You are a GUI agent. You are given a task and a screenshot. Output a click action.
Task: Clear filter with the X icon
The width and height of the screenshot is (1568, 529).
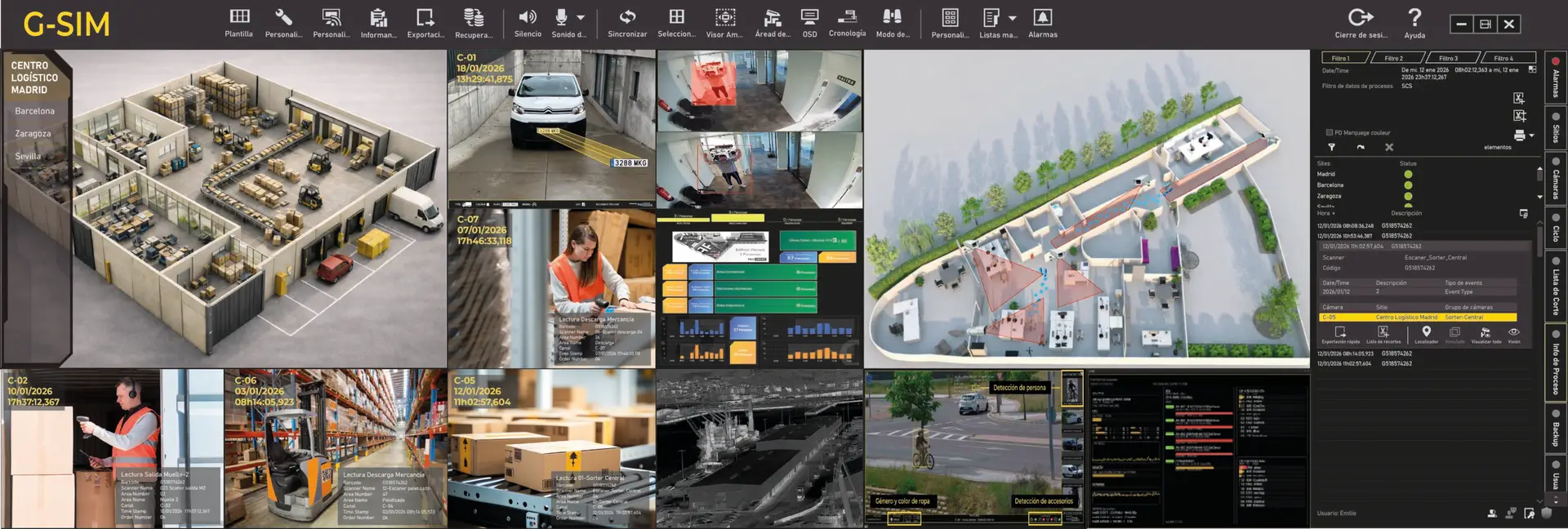tap(1389, 148)
